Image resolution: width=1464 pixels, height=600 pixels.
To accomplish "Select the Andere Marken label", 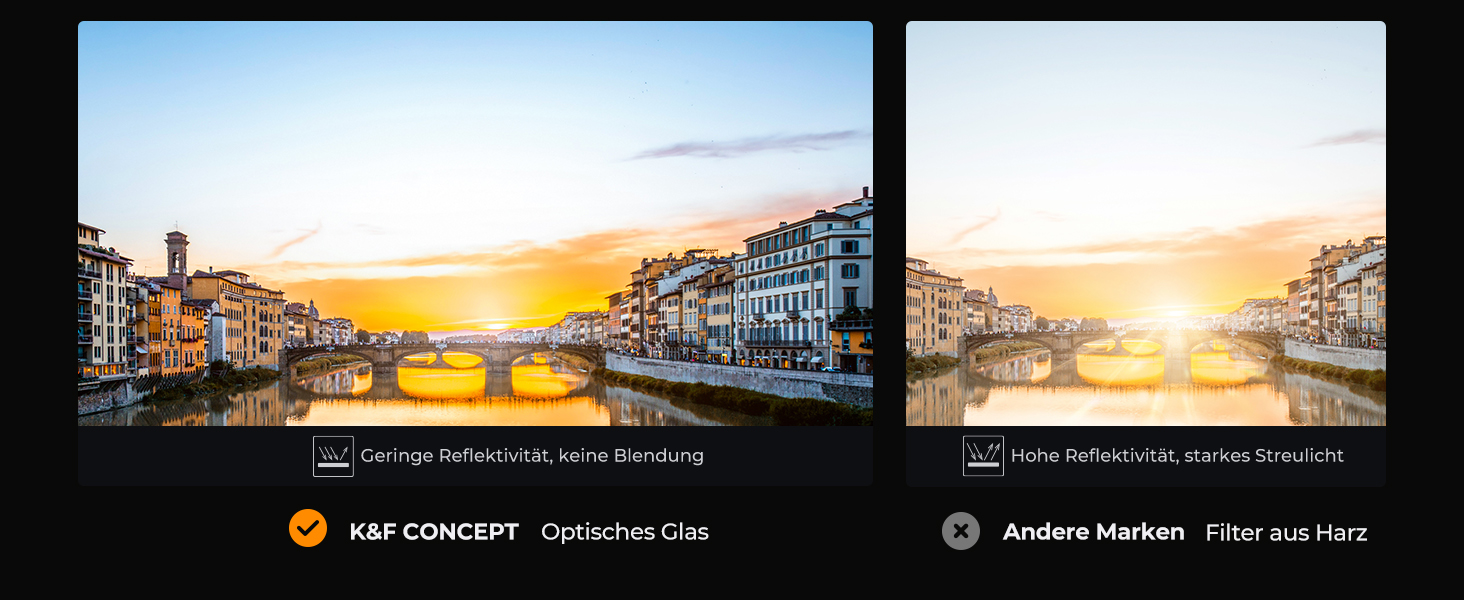I will coord(1094,532).
